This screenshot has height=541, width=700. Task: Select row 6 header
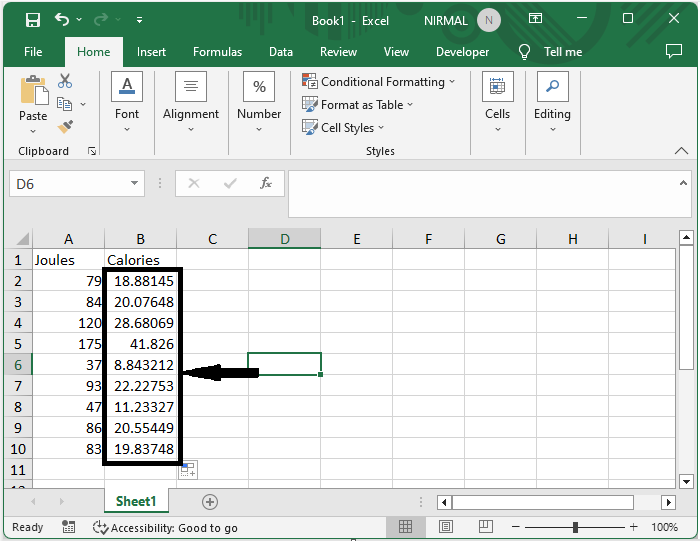(x=18, y=365)
